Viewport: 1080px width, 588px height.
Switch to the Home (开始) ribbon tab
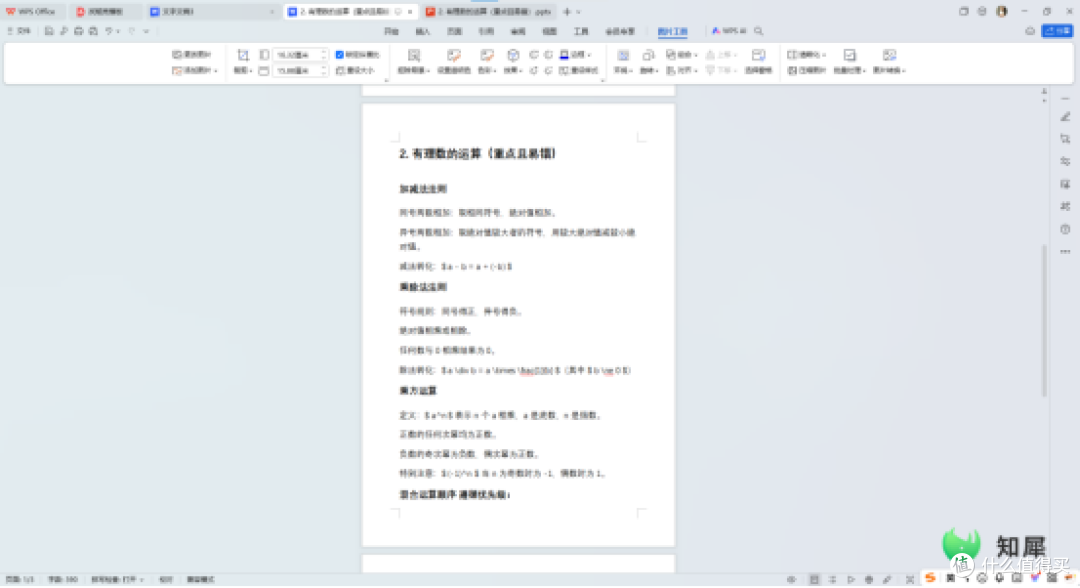pyautogui.click(x=391, y=31)
